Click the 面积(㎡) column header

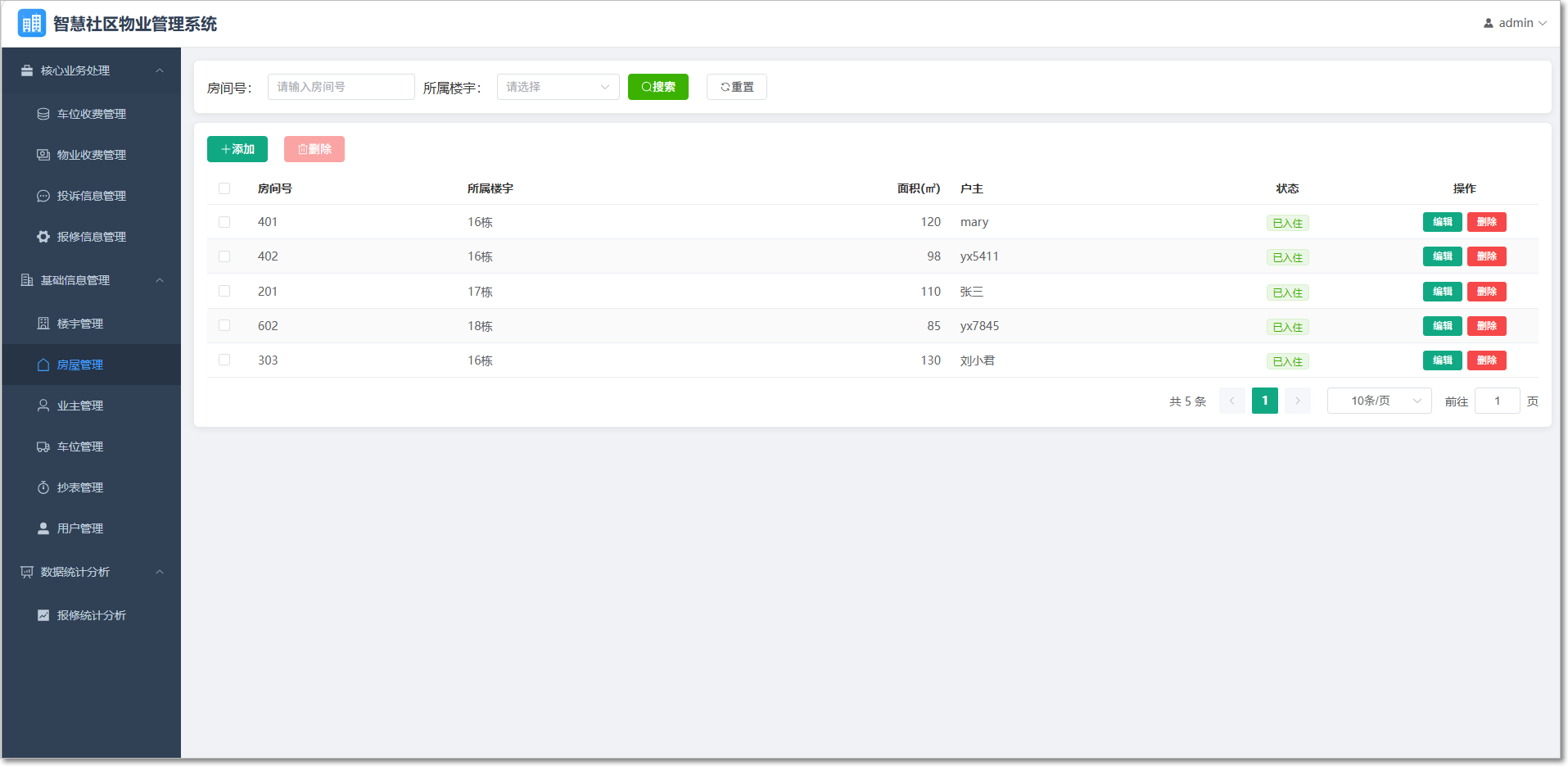(x=919, y=188)
